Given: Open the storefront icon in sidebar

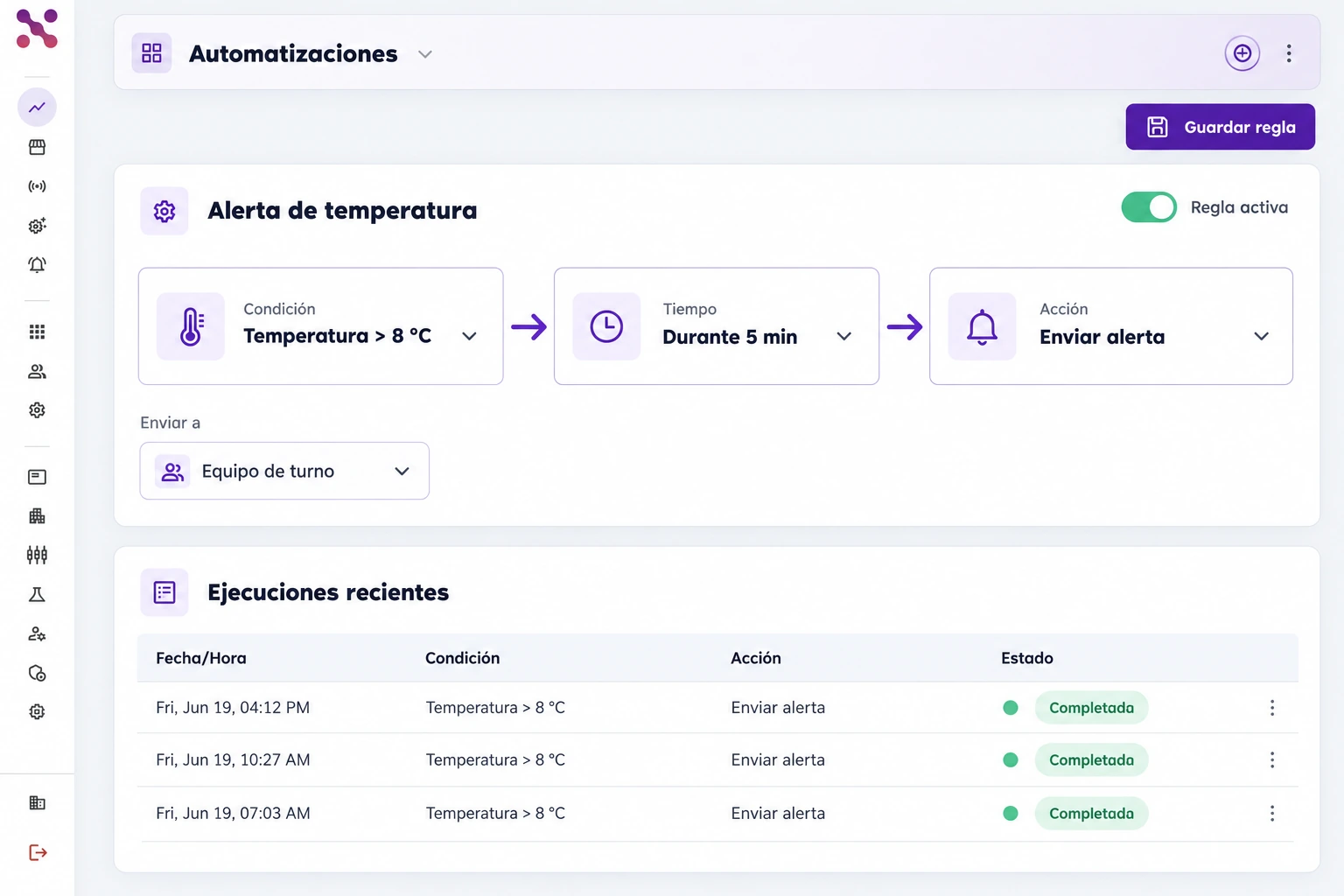Looking at the screenshot, I should click(37, 147).
